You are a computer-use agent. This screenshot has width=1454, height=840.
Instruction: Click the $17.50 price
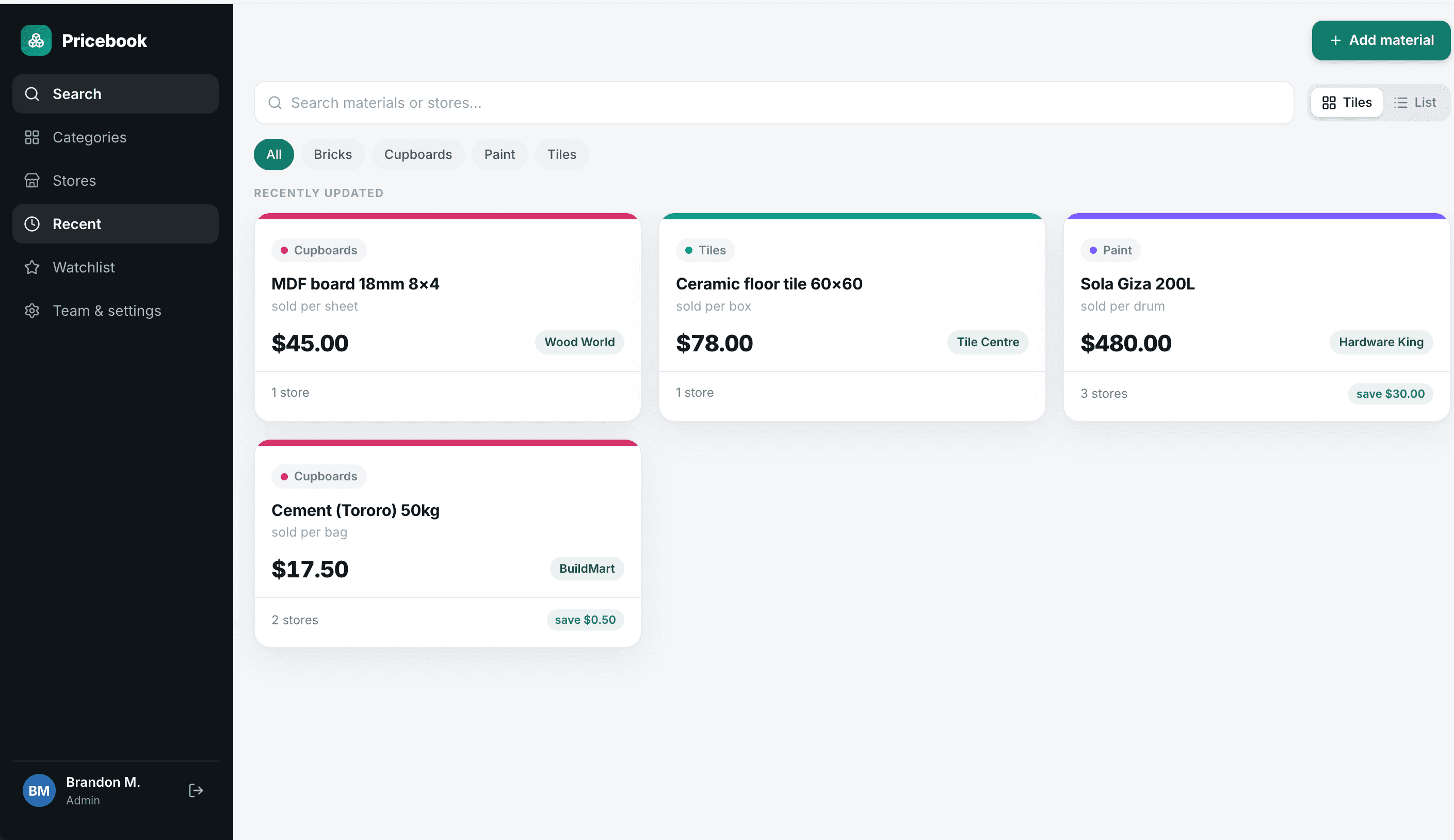(310, 570)
